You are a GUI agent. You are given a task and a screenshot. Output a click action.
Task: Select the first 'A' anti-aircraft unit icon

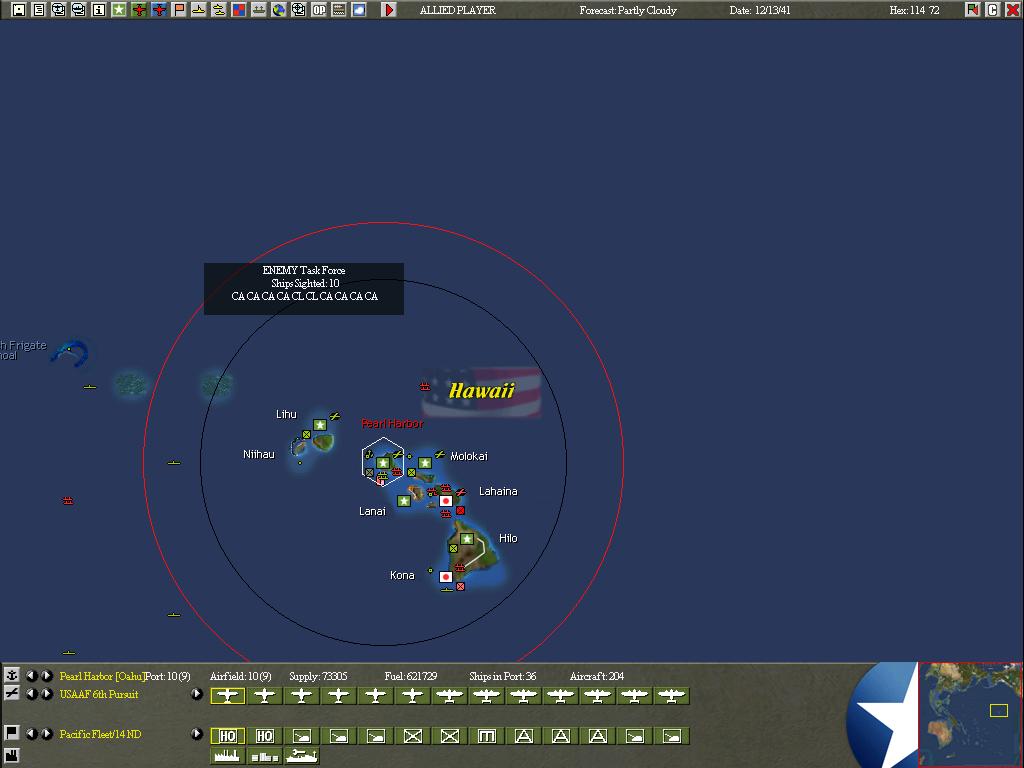point(524,736)
